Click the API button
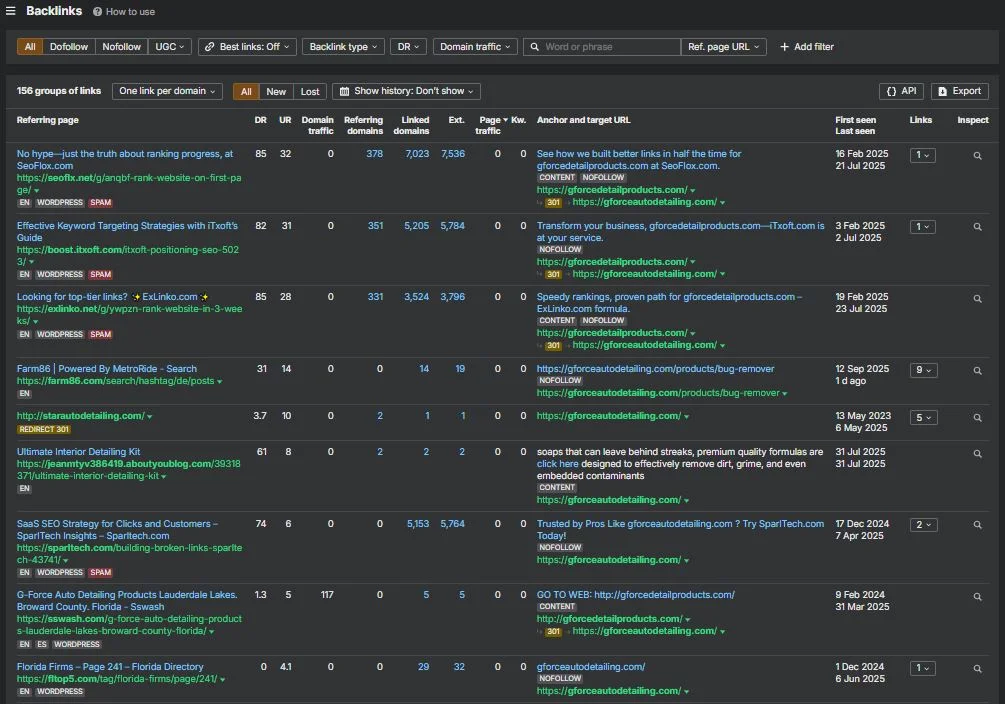Viewport: 1005px width, 704px height. 901,91
